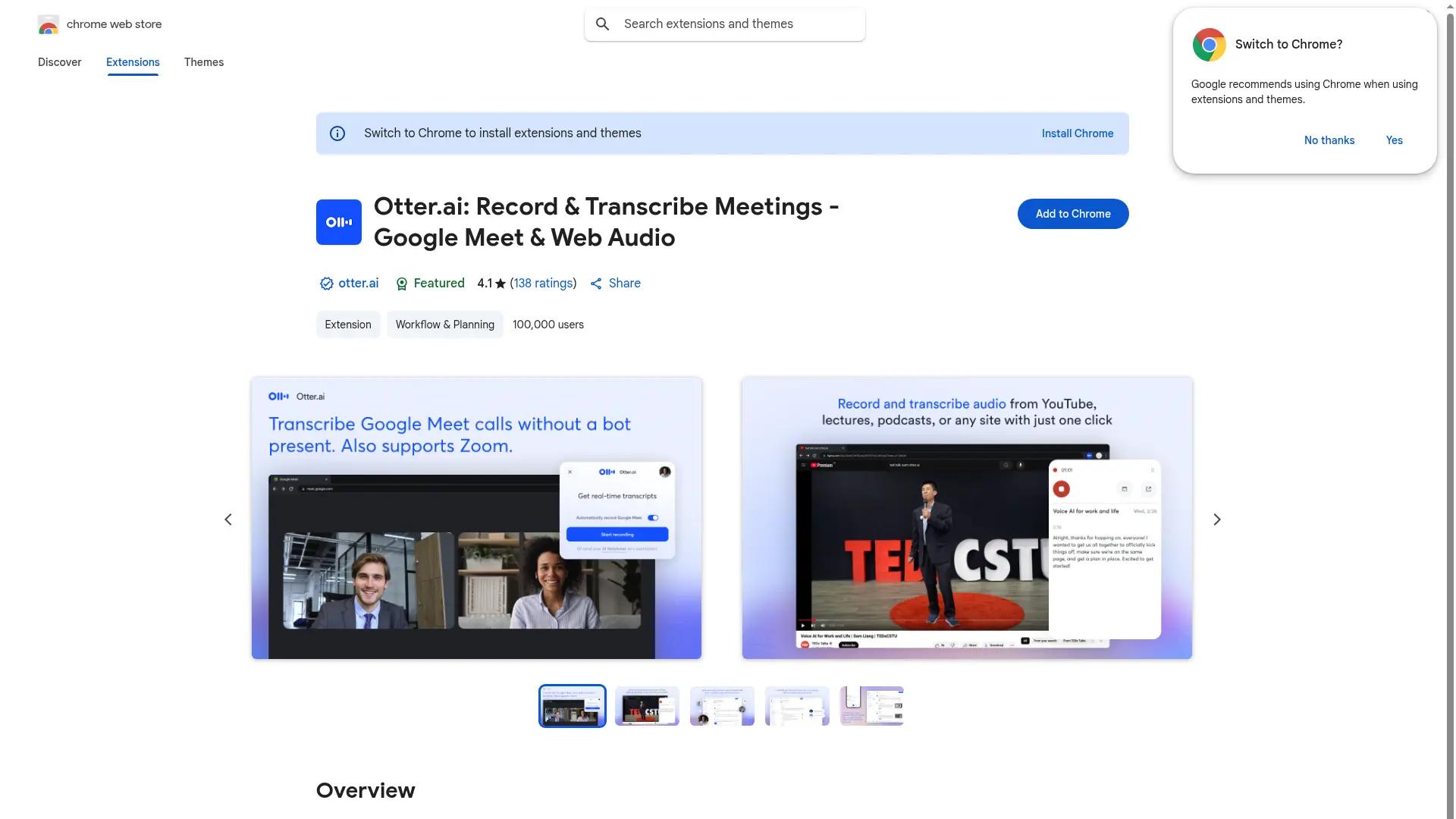Click the Extension category chip
Screen dimensions: 1456x819
[x=348, y=325]
